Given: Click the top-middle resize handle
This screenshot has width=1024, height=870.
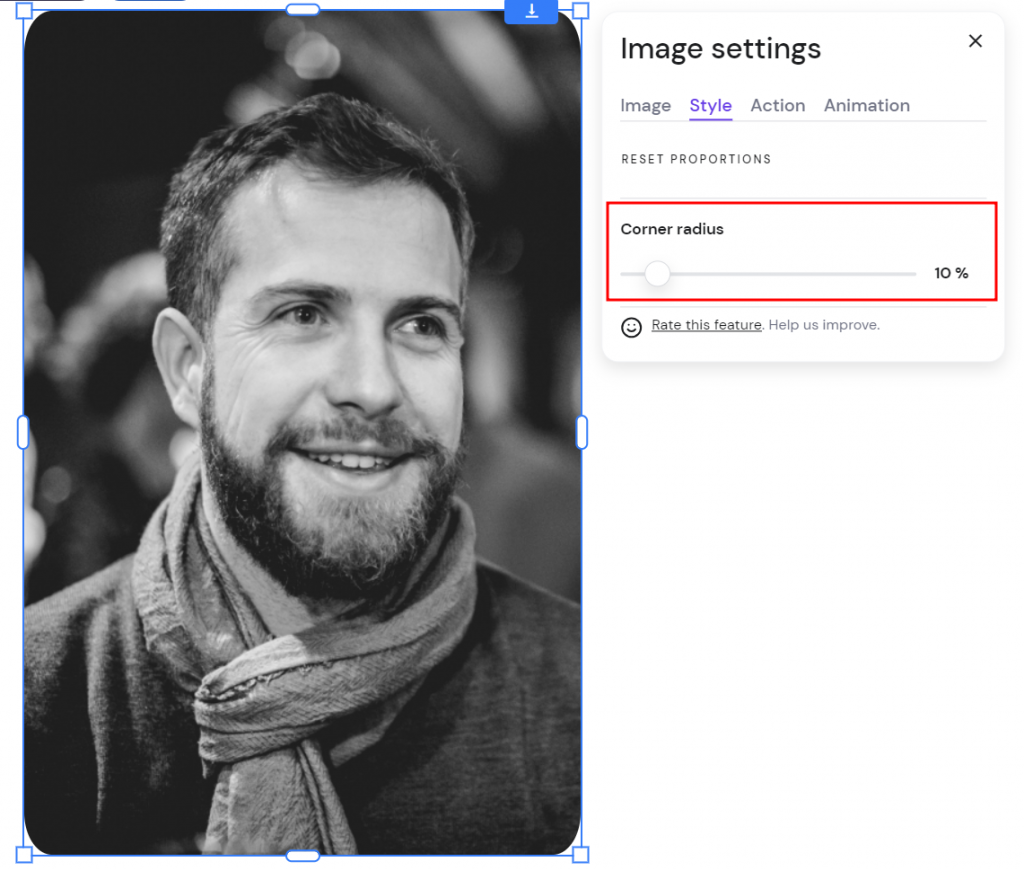Looking at the screenshot, I should point(302,10).
